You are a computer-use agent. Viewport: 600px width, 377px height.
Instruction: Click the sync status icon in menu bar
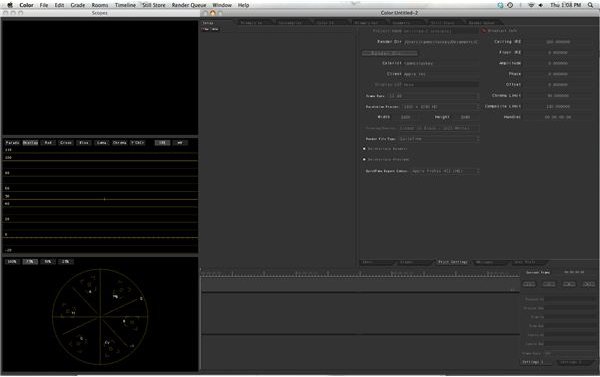(500, 5)
